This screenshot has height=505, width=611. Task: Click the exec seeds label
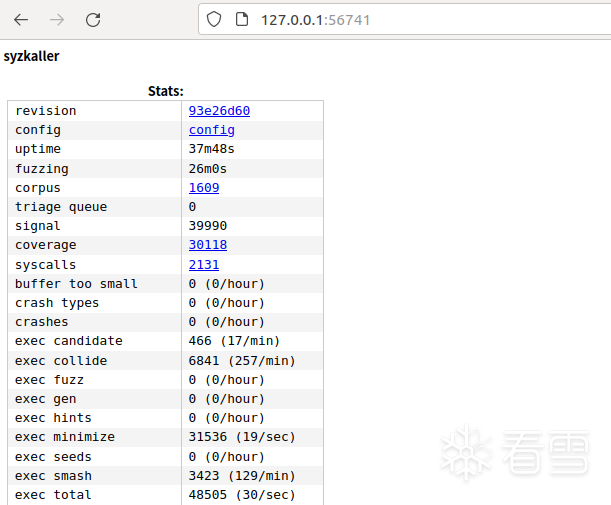(x=53, y=457)
